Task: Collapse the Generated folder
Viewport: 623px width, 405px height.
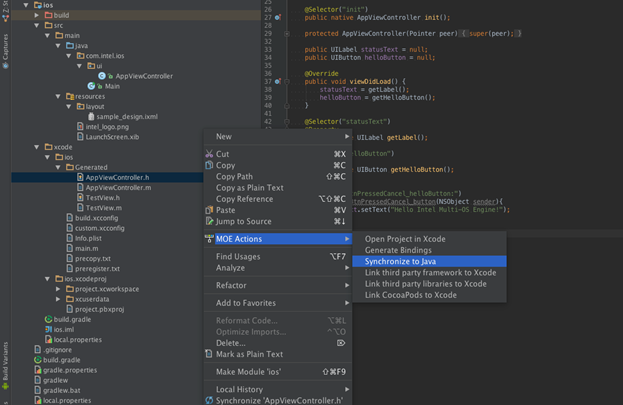Action: tap(58, 167)
